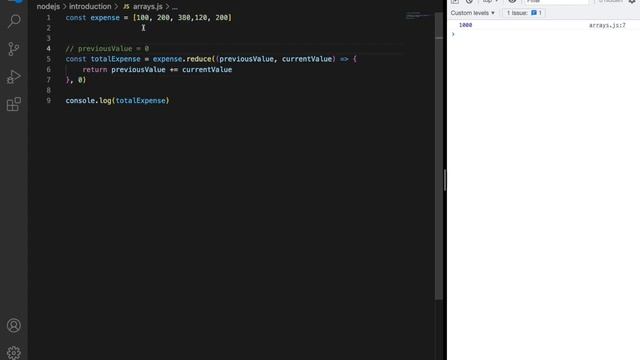The width and height of the screenshot is (640, 360).
Task: Open the arrays.js:7 source link
Action: 607,25
